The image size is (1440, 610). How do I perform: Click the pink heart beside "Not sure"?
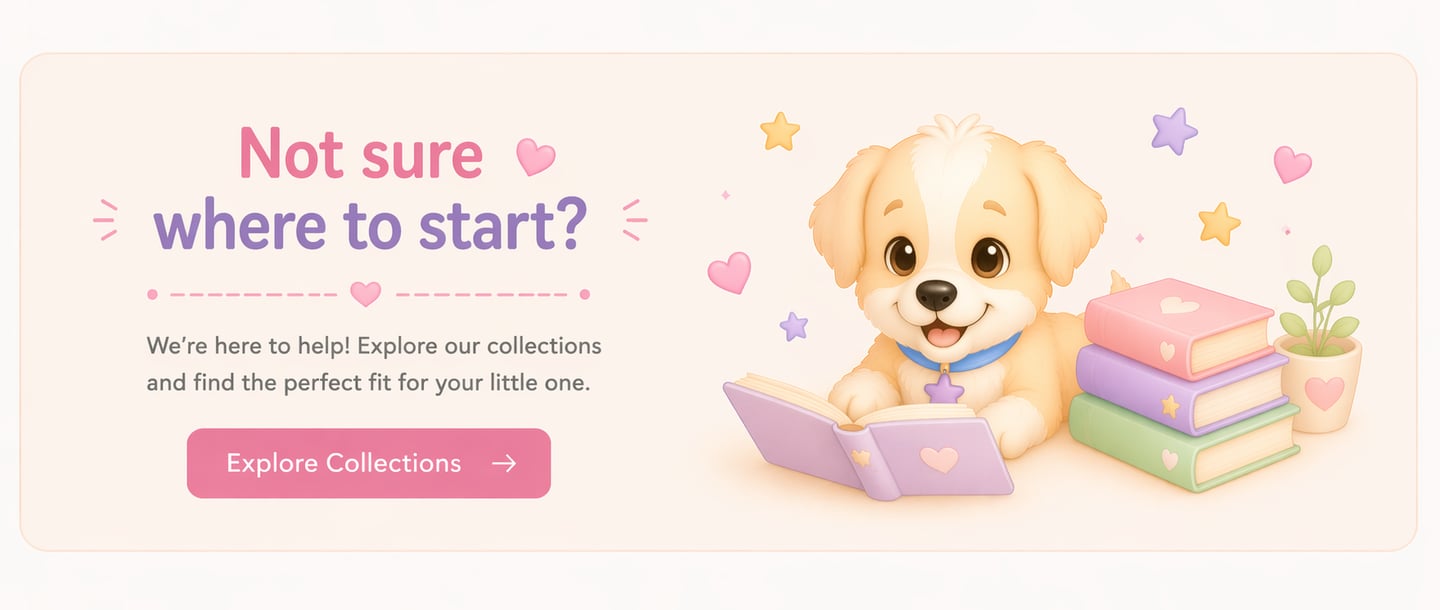tap(535, 157)
